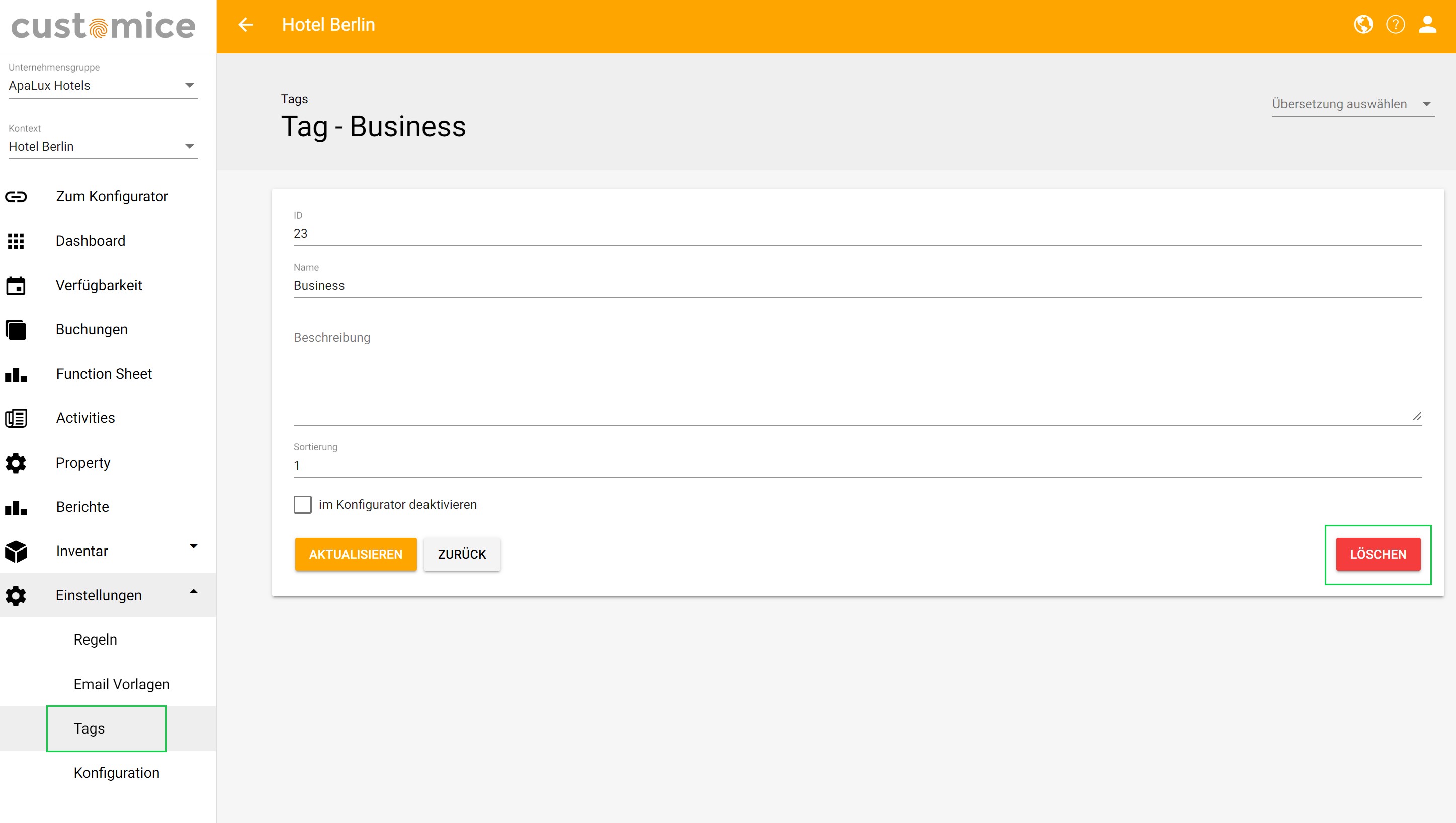Image resolution: width=1456 pixels, height=823 pixels.
Task: Open the user account icon
Action: click(1428, 25)
